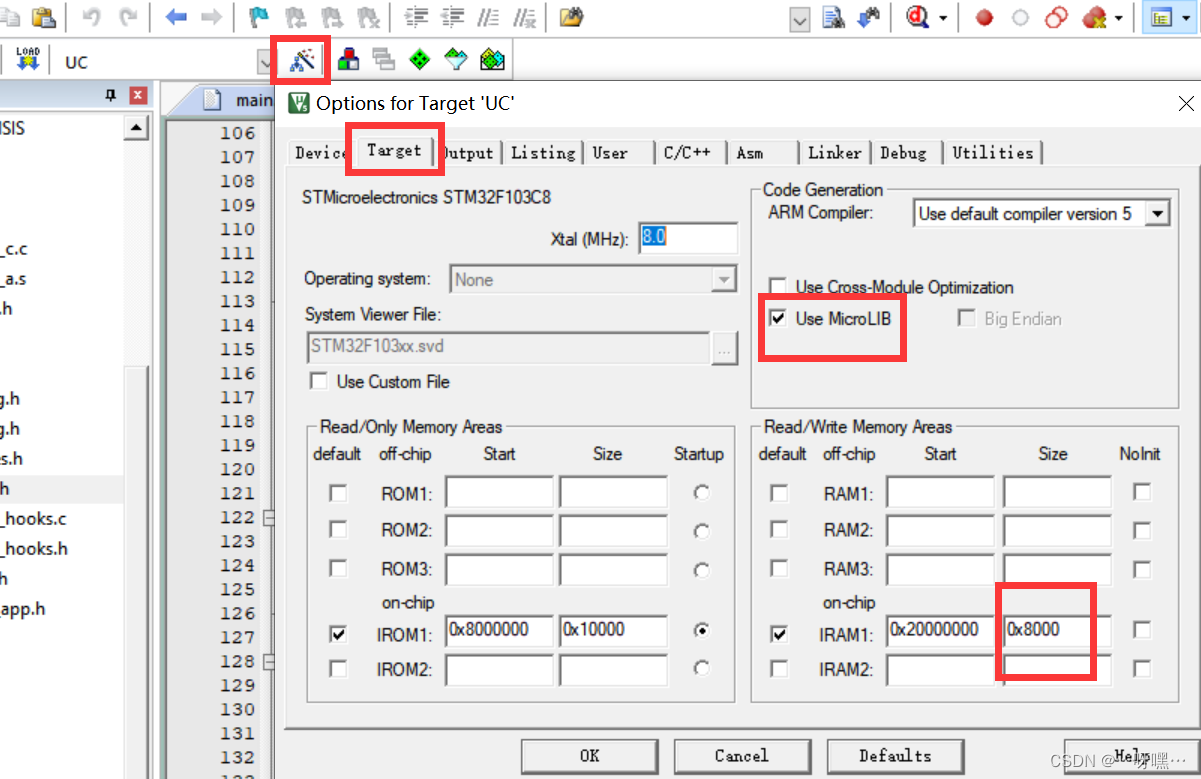Open the C/C++ tab
1201x779 pixels.
687,153
